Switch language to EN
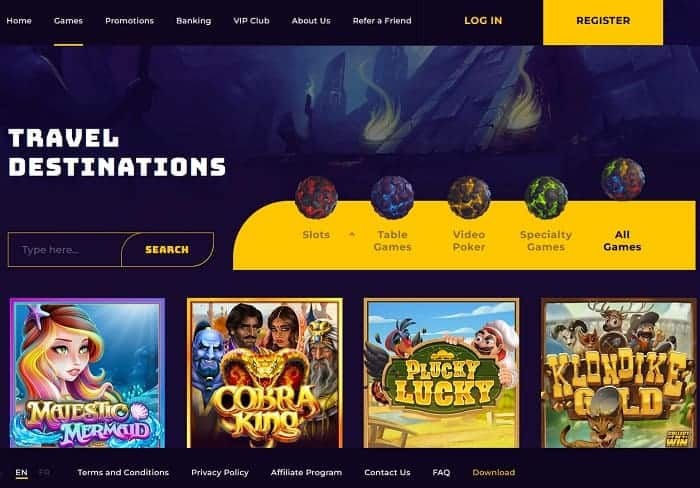The width and height of the screenshot is (700, 488). coord(21,472)
